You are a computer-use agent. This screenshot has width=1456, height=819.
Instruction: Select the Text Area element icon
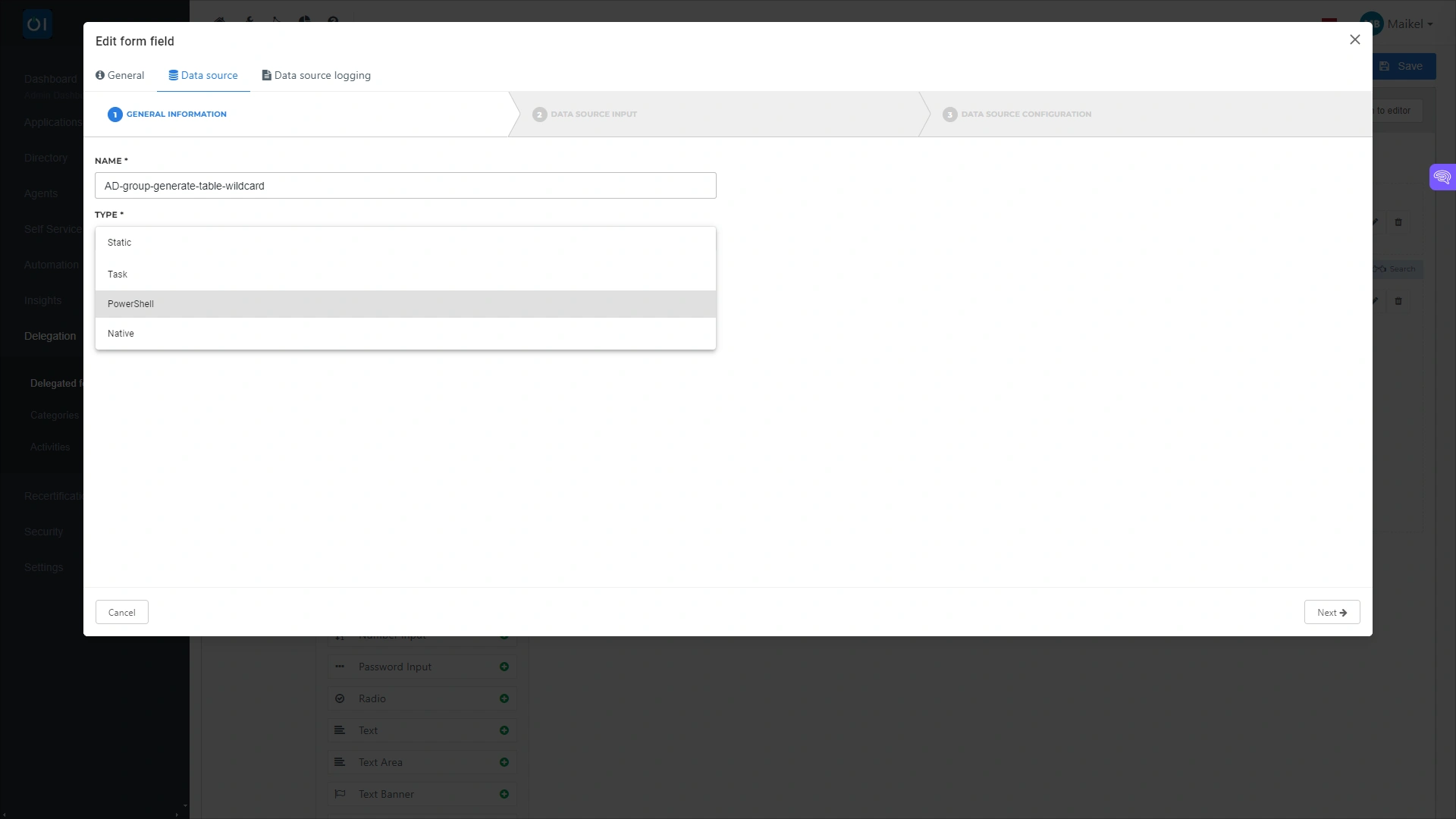(340, 762)
